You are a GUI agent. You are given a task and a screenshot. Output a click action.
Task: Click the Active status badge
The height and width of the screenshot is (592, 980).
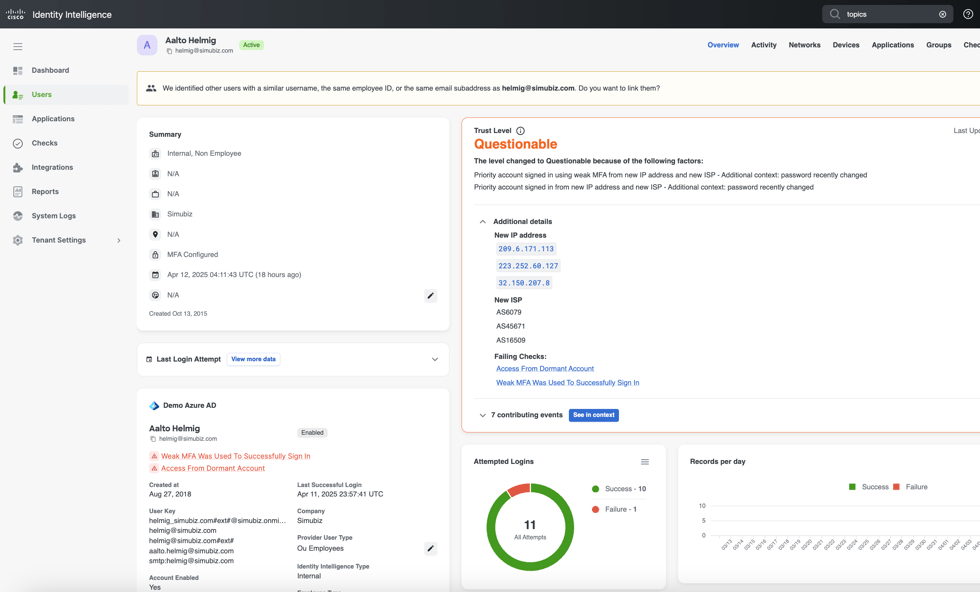[251, 45]
